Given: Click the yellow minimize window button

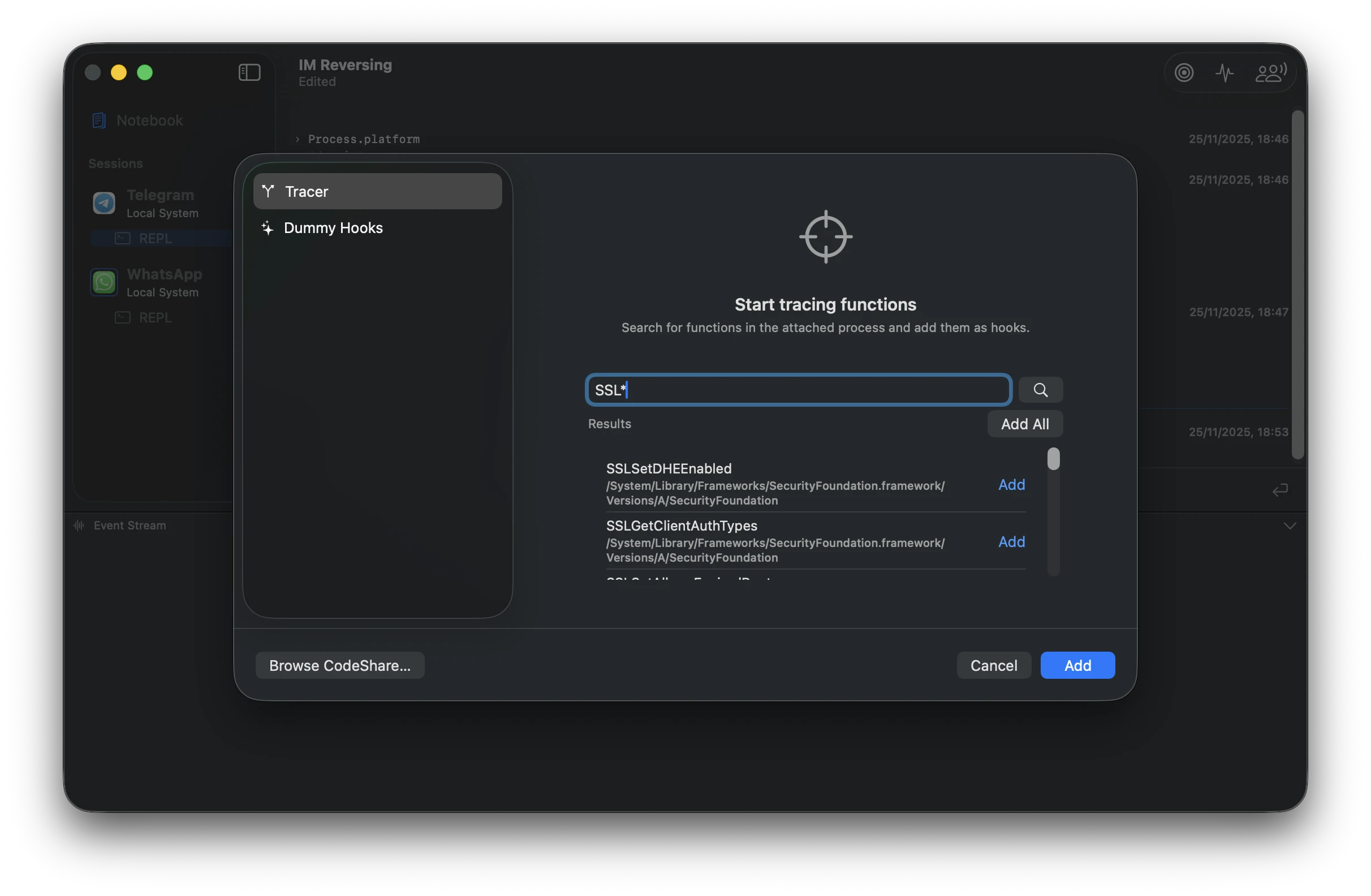Looking at the screenshot, I should (119, 72).
